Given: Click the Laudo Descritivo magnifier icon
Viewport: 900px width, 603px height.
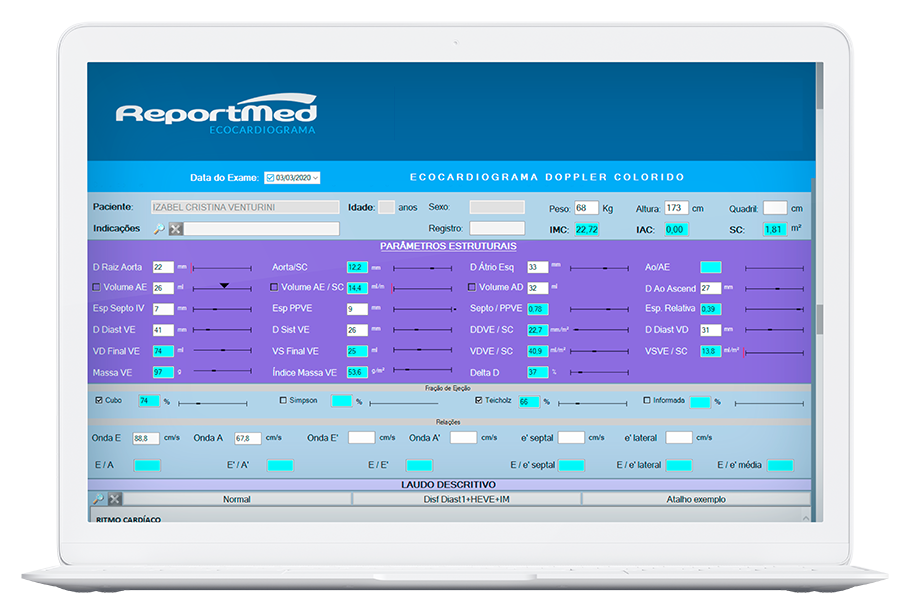Looking at the screenshot, I should 99,499.
